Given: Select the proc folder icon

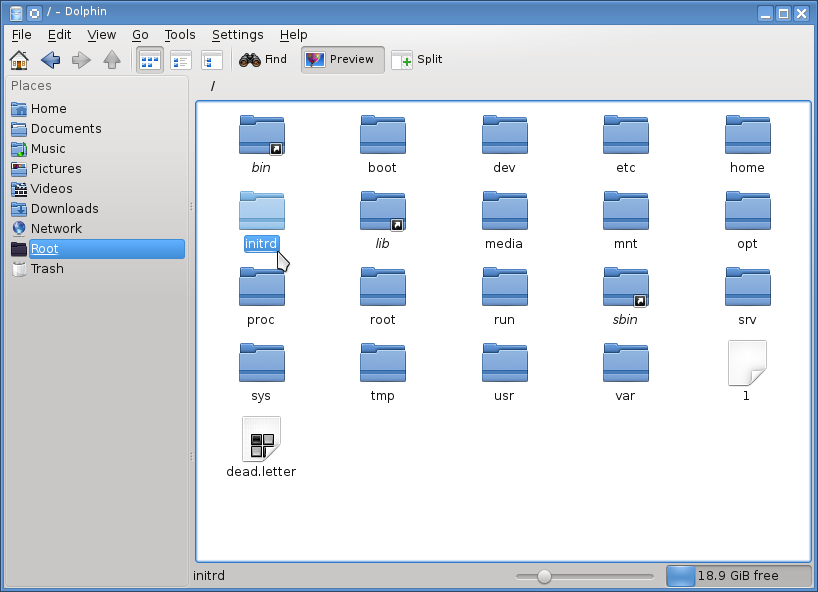Looking at the screenshot, I should coord(261,287).
